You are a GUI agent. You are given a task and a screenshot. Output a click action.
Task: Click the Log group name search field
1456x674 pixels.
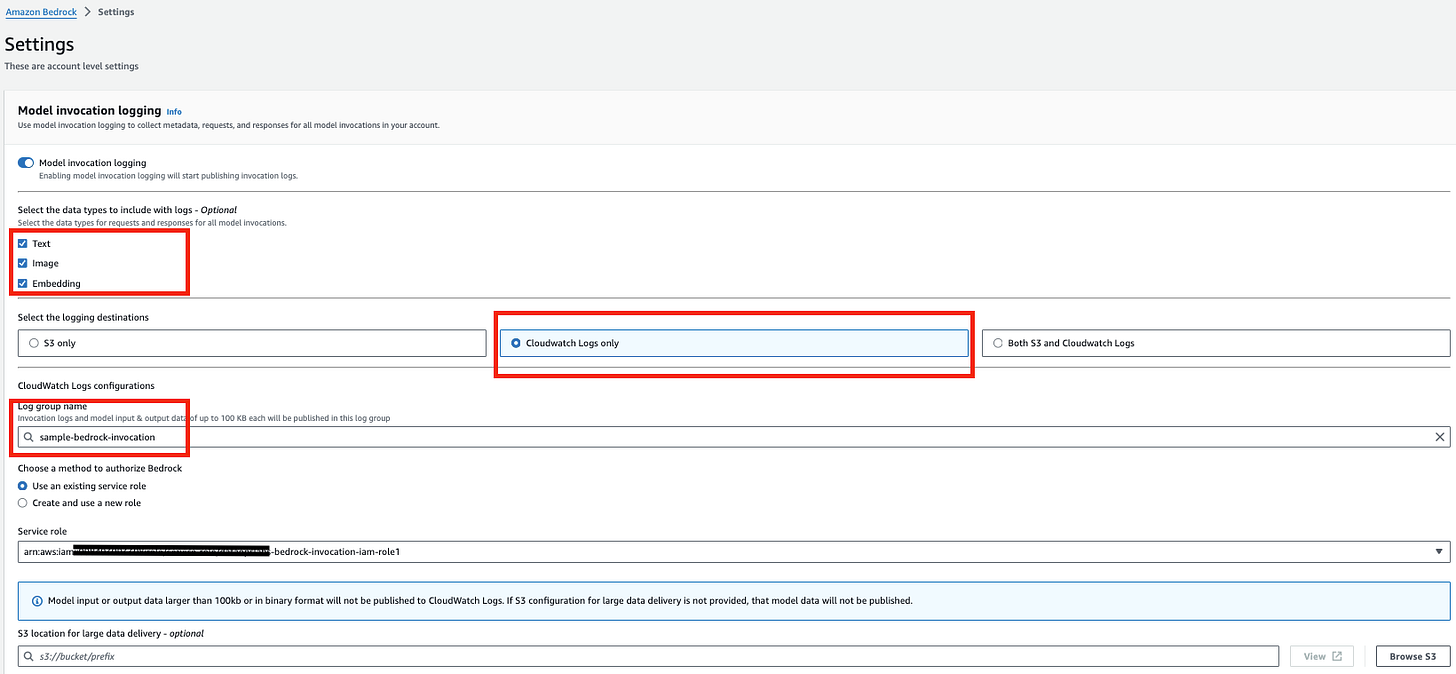734,437
